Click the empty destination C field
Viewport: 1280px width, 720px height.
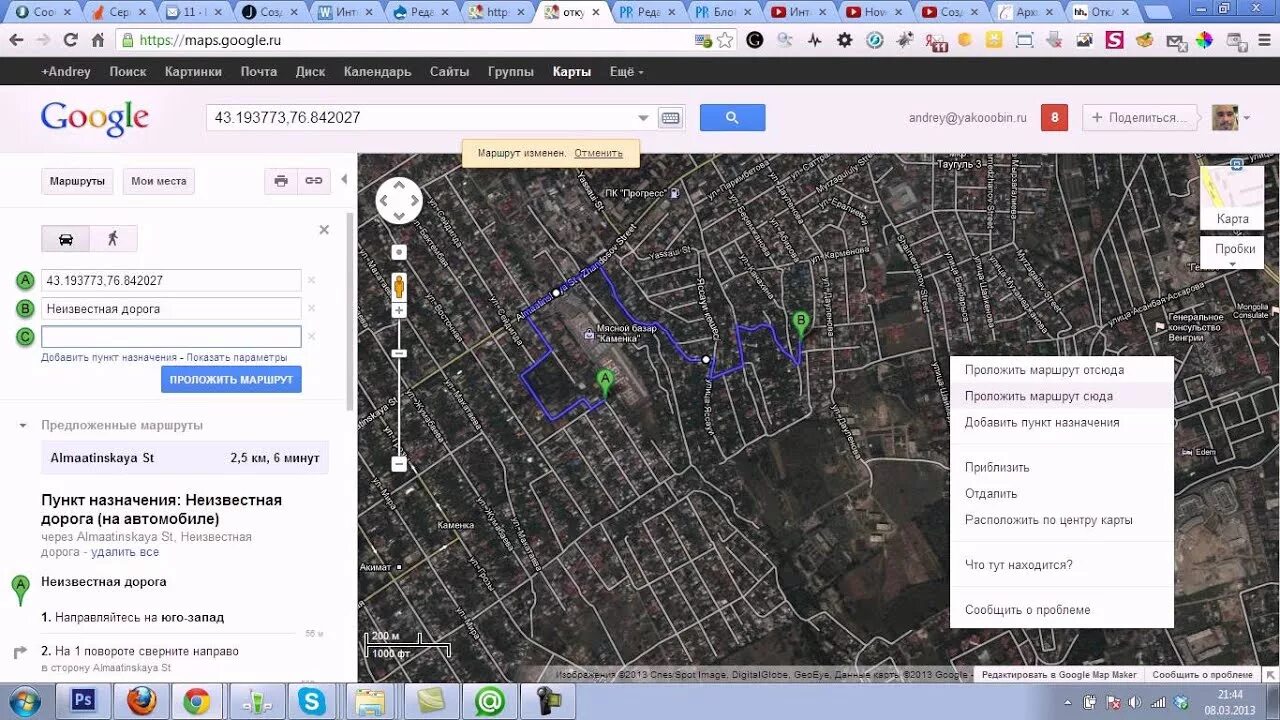click(171, 337)
